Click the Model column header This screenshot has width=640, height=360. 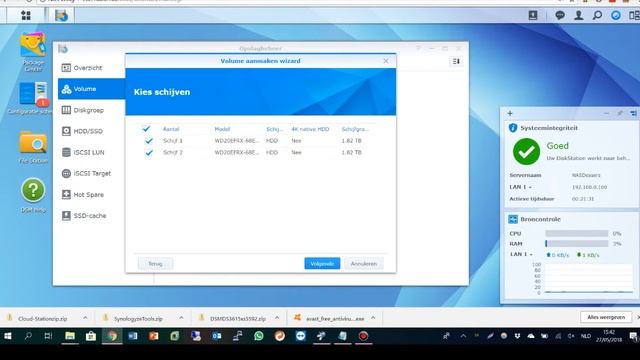pyautogui.click(x=222, y=129)
